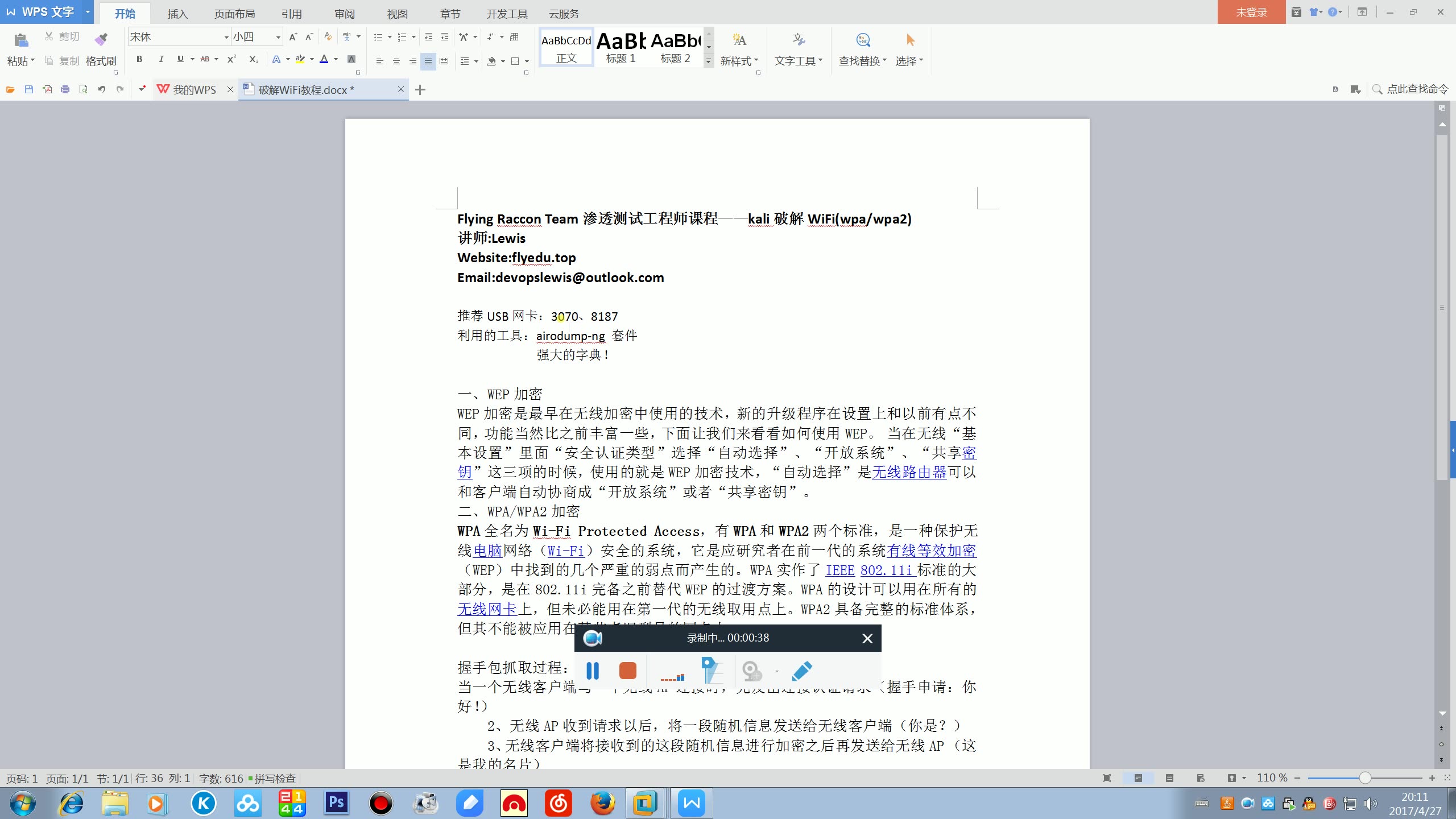Click the webcam icon in recorder toolbar
The height and width of the screenshot is (819, 1456).
pyautogui.click(x=752, y=671)
